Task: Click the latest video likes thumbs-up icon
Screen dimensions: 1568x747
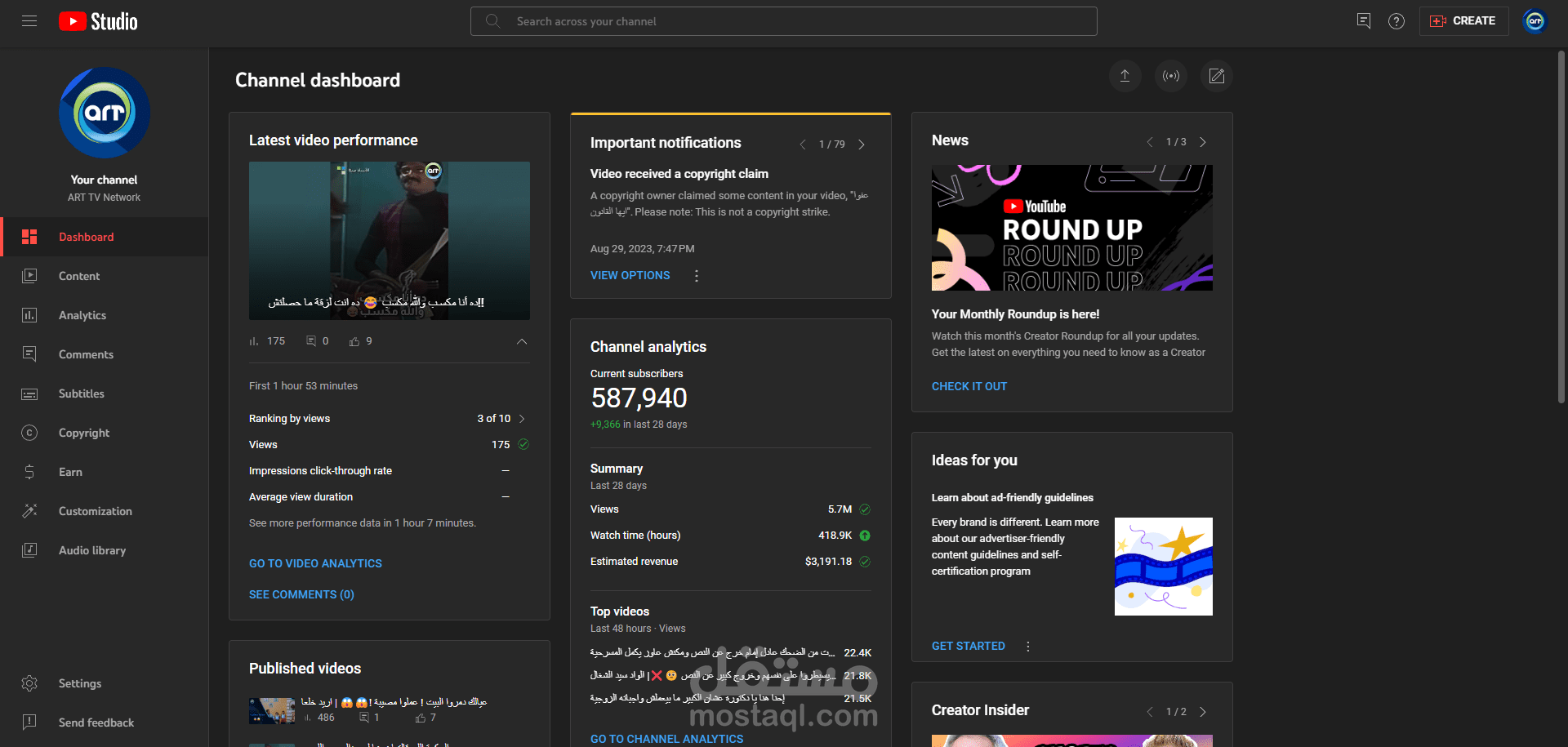Action: click(354, 341)
